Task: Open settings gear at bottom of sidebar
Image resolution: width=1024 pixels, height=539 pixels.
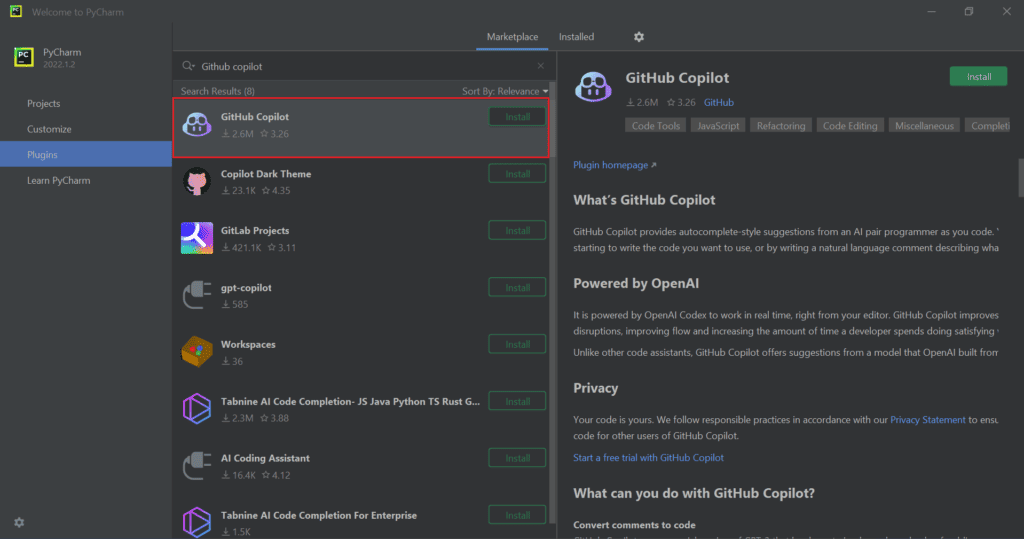Action: point(19,523)
